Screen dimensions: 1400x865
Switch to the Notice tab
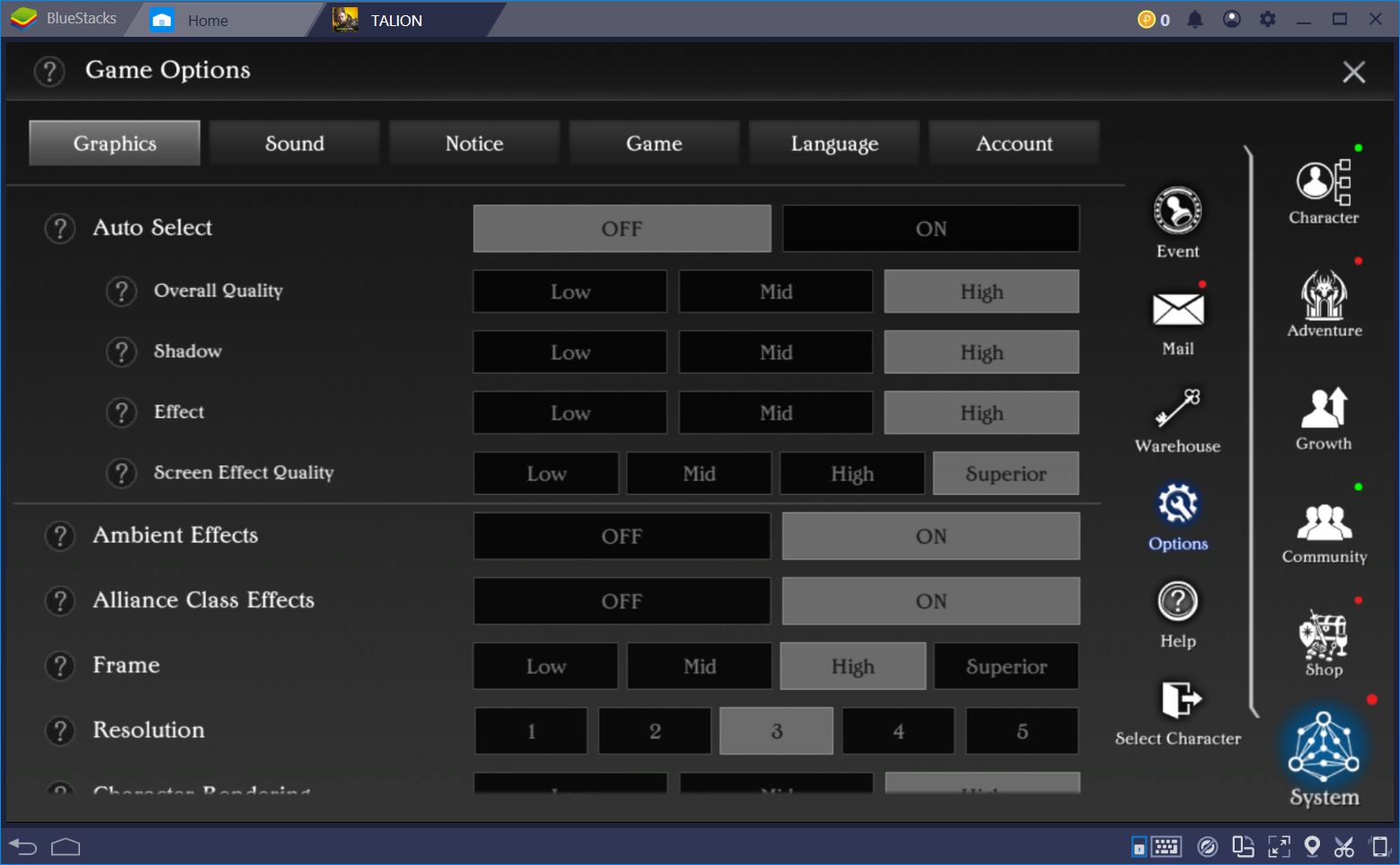pos(474,144)
